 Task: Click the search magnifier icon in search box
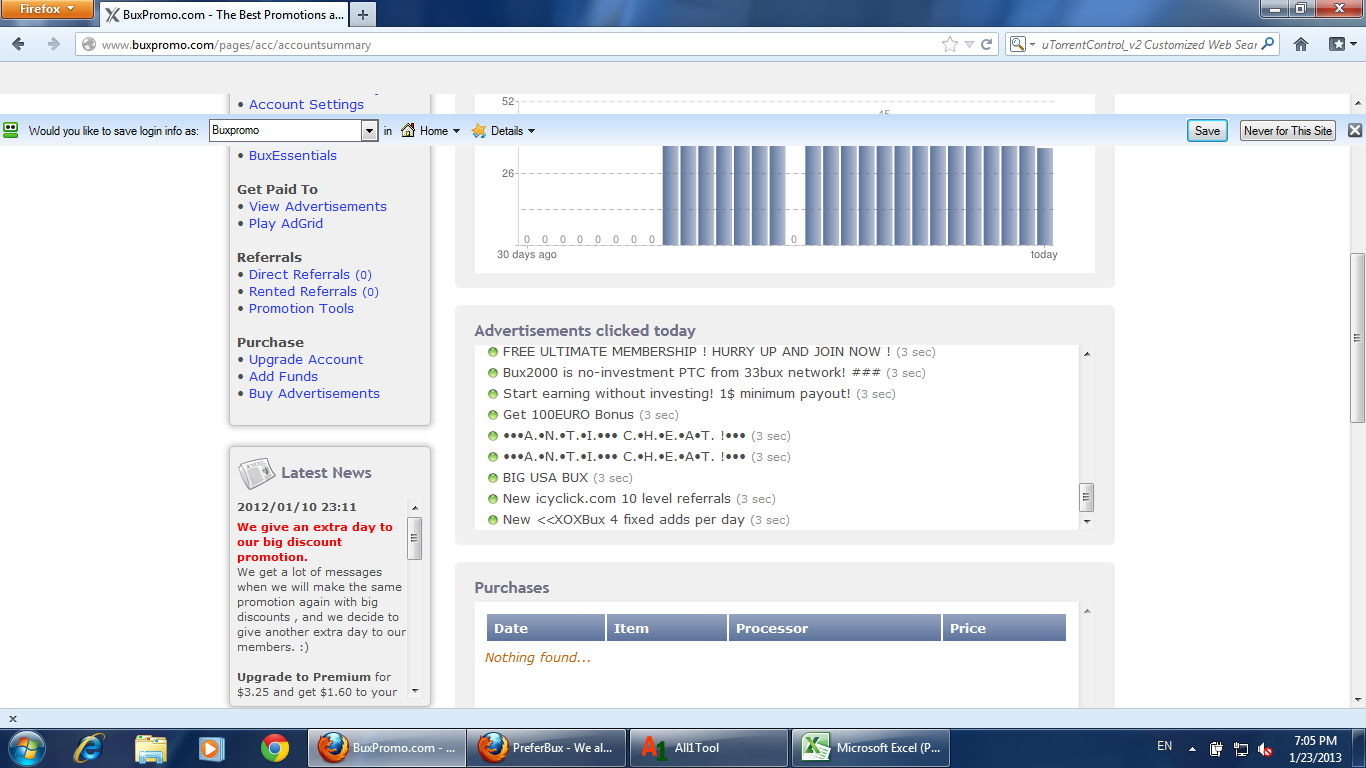[1268, 44]
